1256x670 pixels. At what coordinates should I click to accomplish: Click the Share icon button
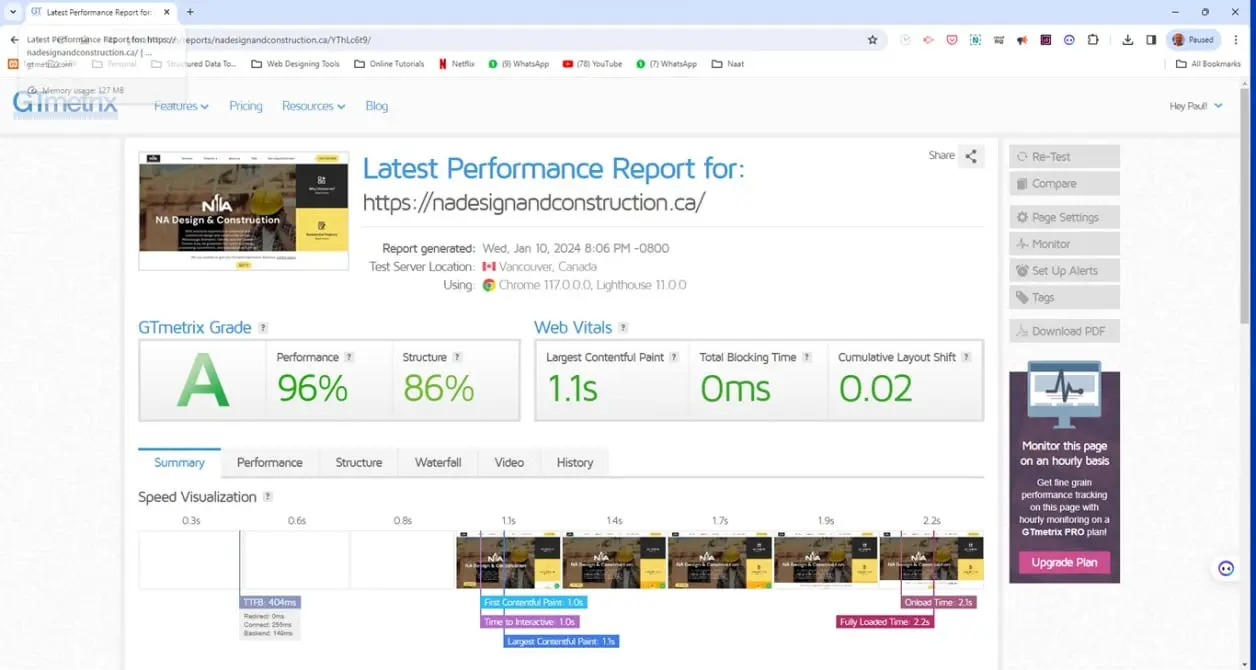(x=971, y=156)
